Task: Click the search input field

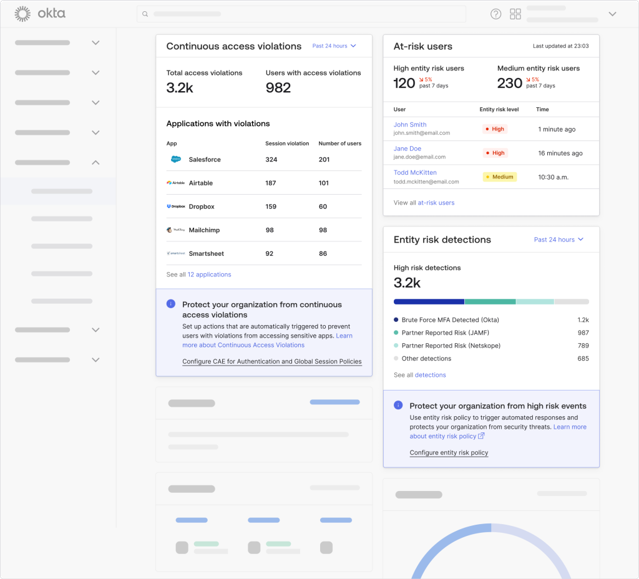Action: tap(300, 14)
